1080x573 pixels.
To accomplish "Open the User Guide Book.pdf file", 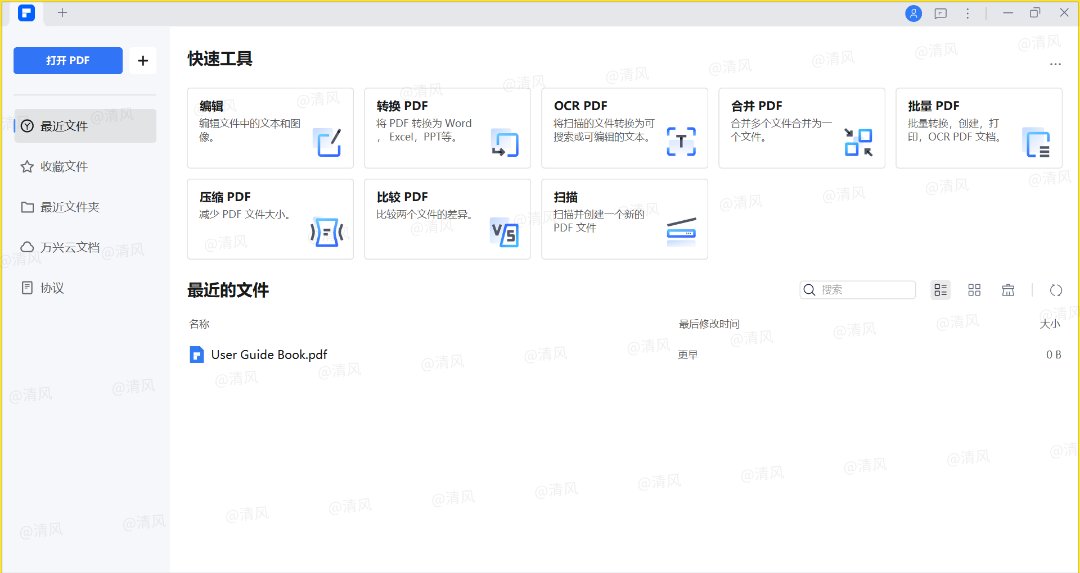I will pyautogui.click(x=268, y=355).
